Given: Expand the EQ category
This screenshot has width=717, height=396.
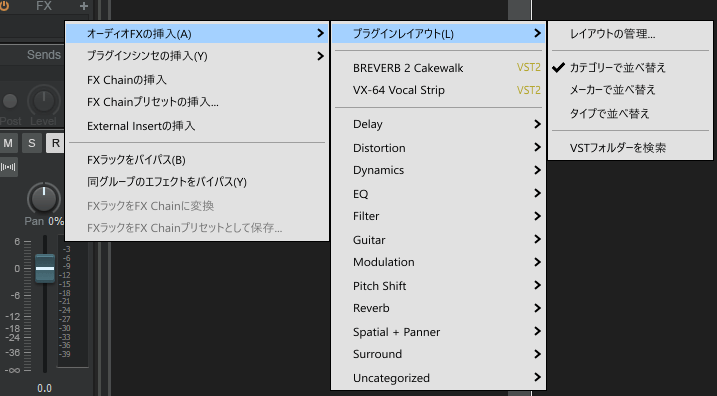Looking at the screenshot, I should pyautogui.click(x=438, y=193).
